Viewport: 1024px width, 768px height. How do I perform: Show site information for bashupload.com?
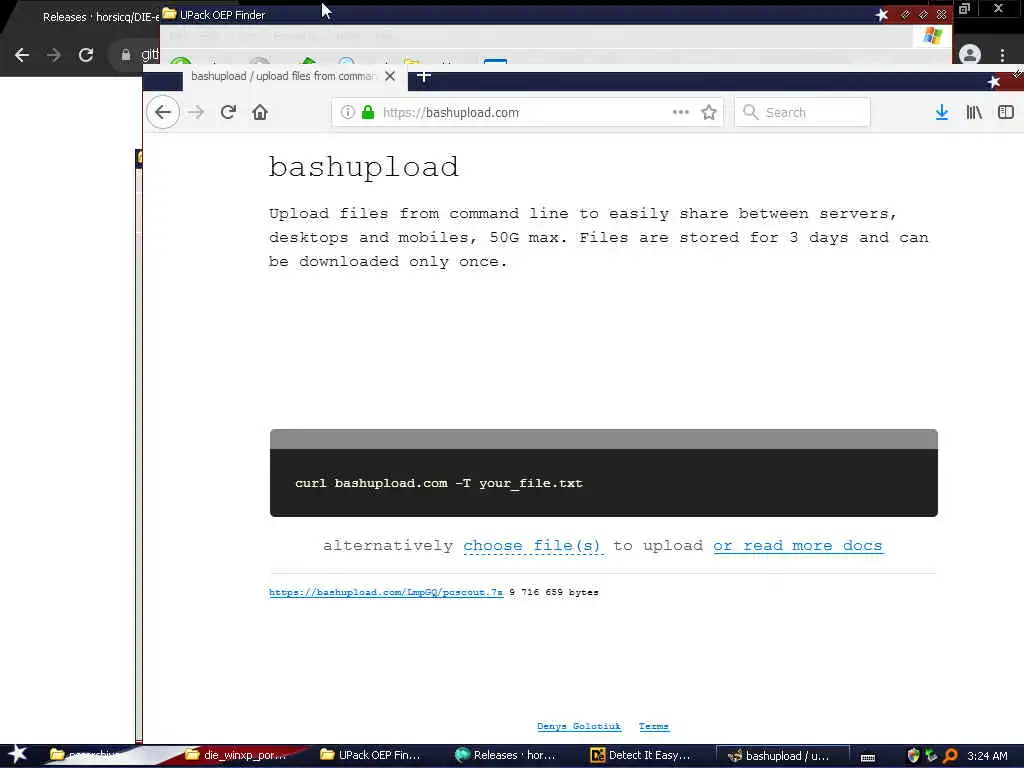coord(347,112)
